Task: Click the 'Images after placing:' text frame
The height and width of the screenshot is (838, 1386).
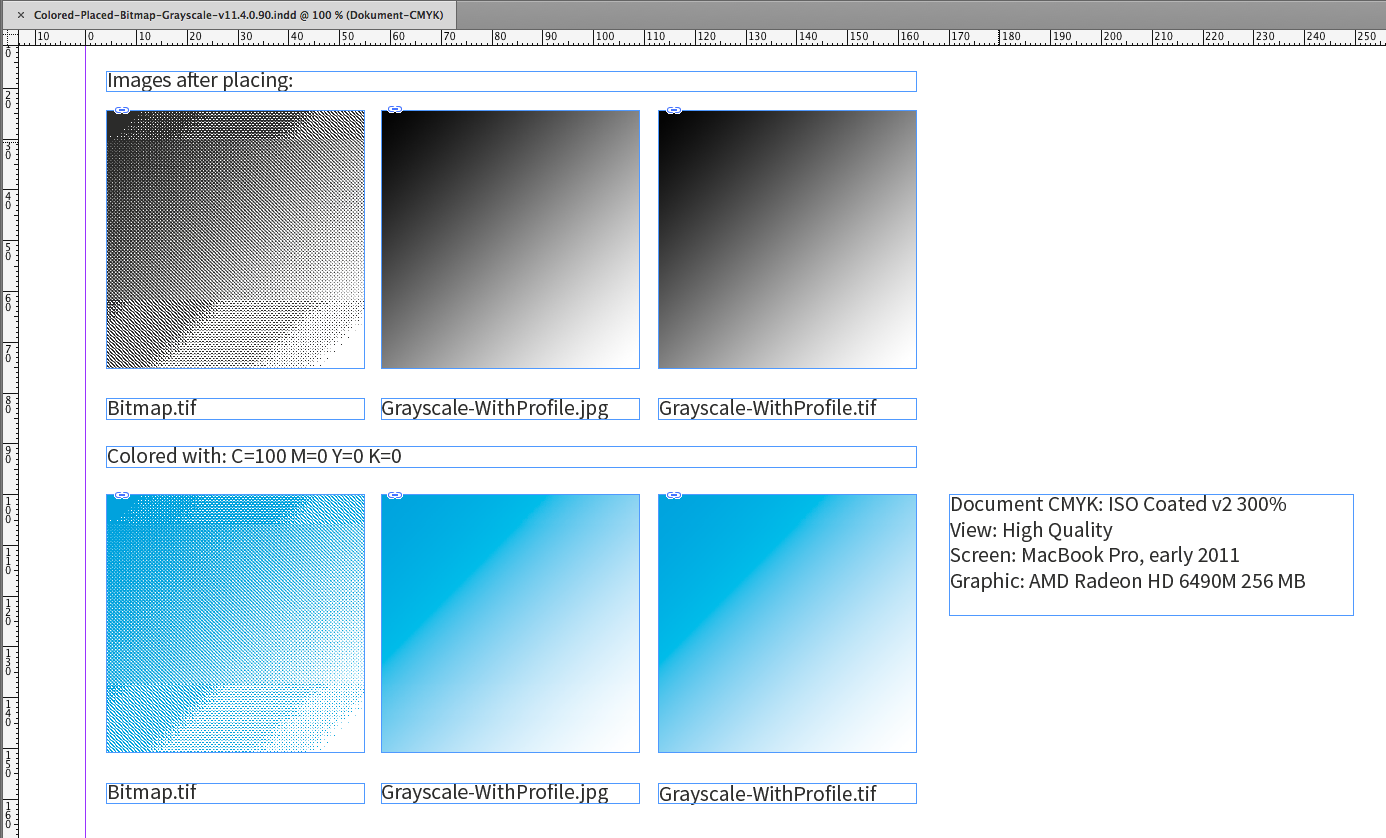Action: point(511,81)
